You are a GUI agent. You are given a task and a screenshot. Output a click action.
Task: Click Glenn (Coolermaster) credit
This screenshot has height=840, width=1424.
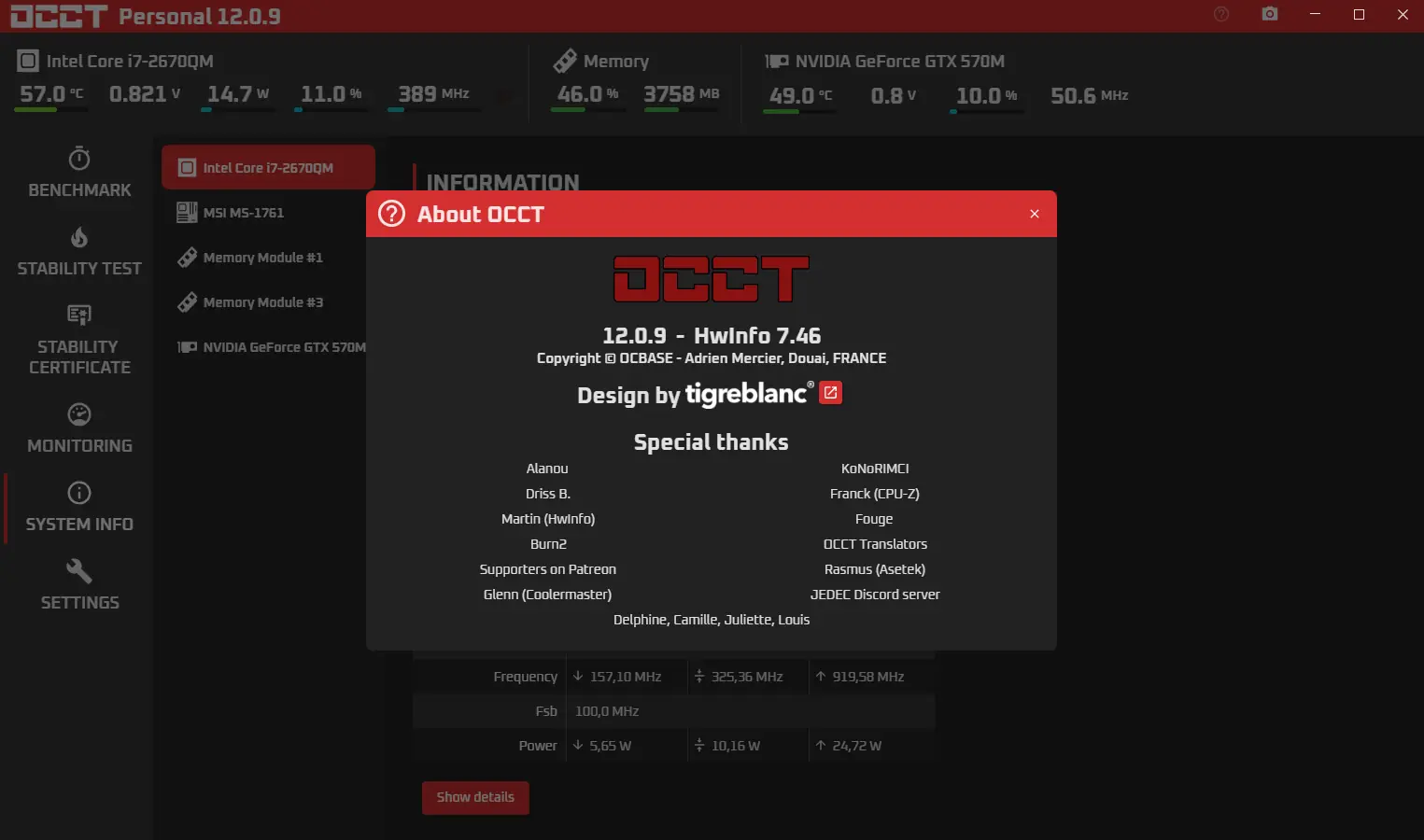pyautogui.click(x=548, y=595)
